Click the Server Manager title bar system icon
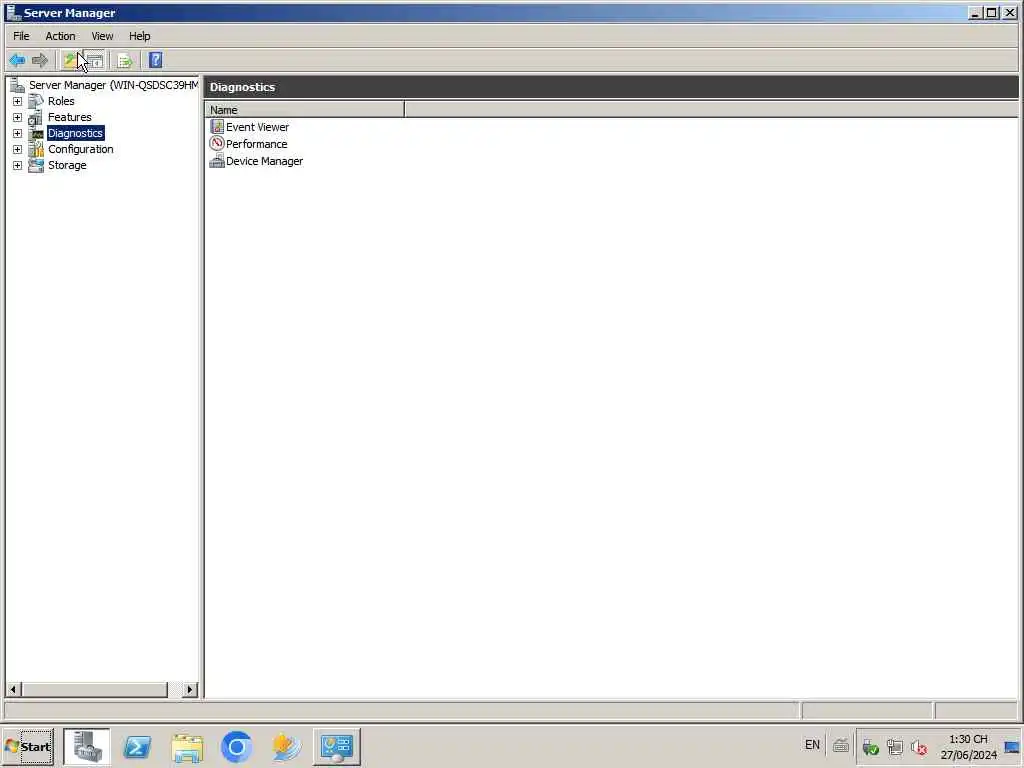Screen dimensions: 1024x768 click(13, 12)
